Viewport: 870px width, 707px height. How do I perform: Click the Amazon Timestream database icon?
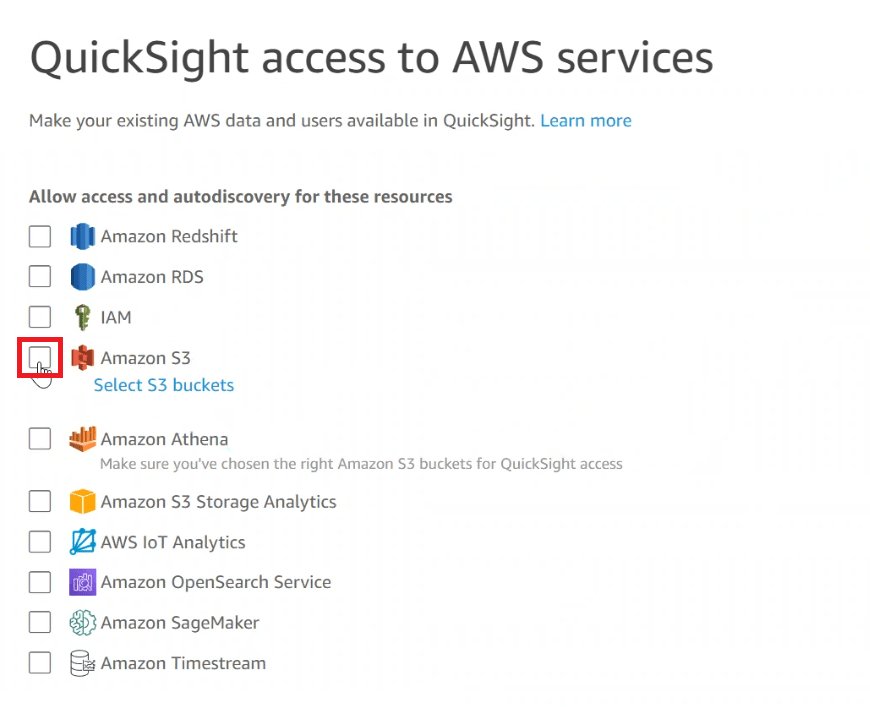(x=82, y=662)
